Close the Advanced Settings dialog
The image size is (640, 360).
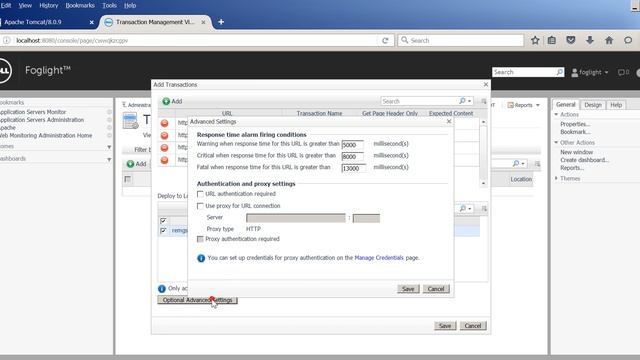point(449,121)
